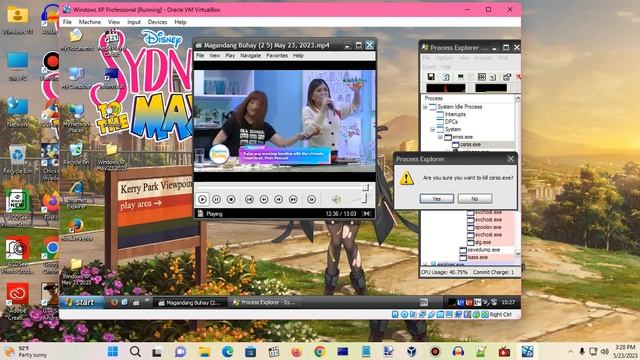Launch Google Chrome from Windows 11 taskbar
This screenshot has width=640, height=360.
coord(320,351)
